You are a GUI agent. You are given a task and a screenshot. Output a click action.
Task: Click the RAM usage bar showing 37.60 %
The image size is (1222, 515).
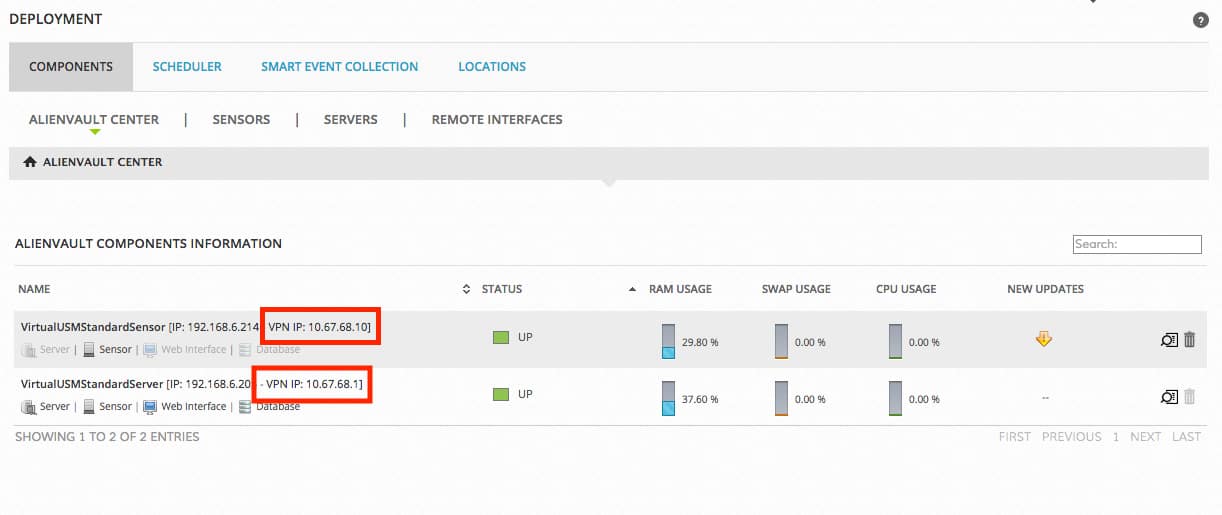(x=668, y=398)
